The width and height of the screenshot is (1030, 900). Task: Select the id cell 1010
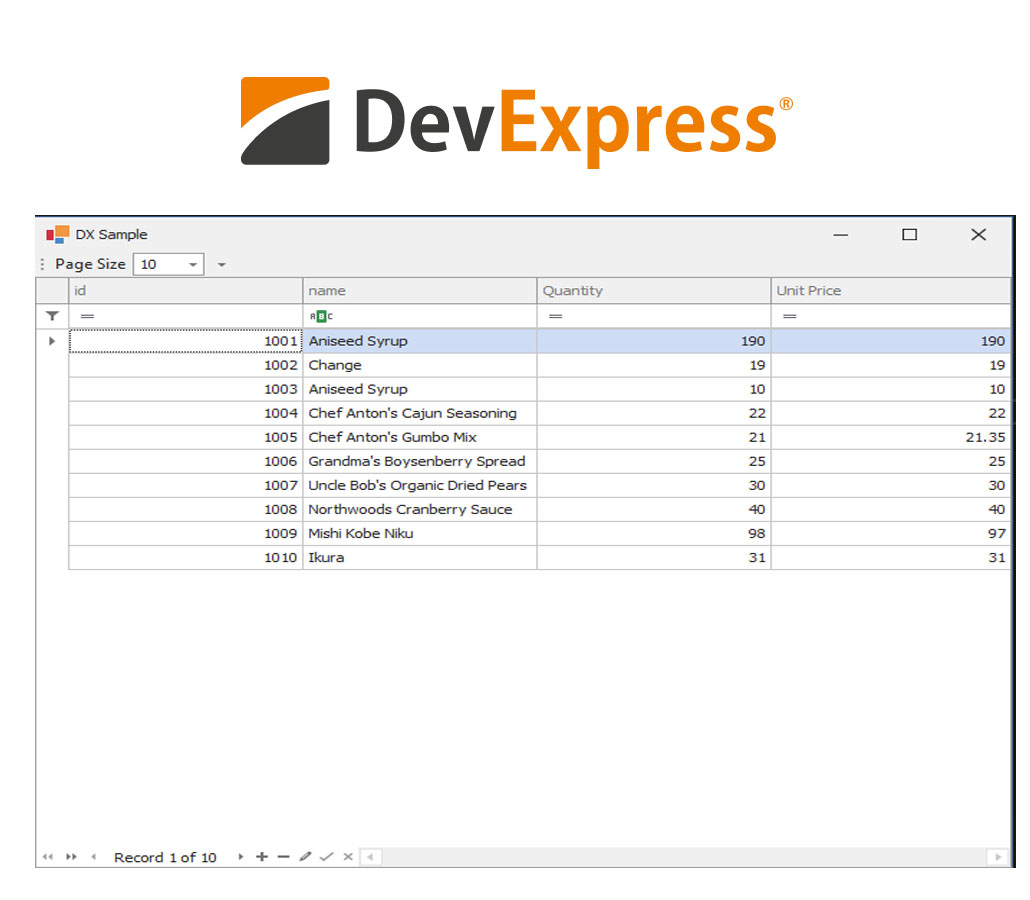[185, 558]
